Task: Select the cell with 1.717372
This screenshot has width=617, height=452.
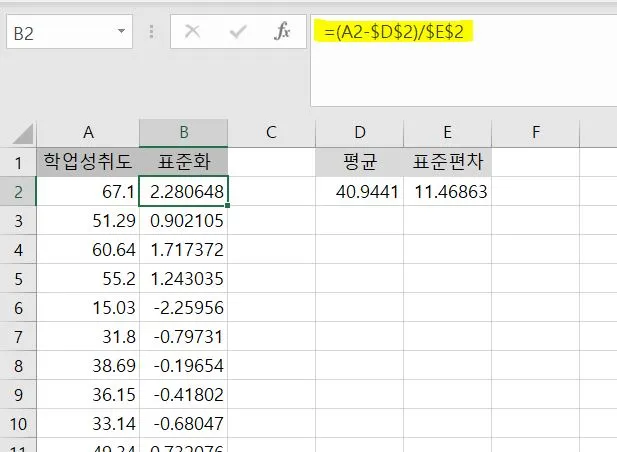Action: pyautogui.click(x=184, y=249)
